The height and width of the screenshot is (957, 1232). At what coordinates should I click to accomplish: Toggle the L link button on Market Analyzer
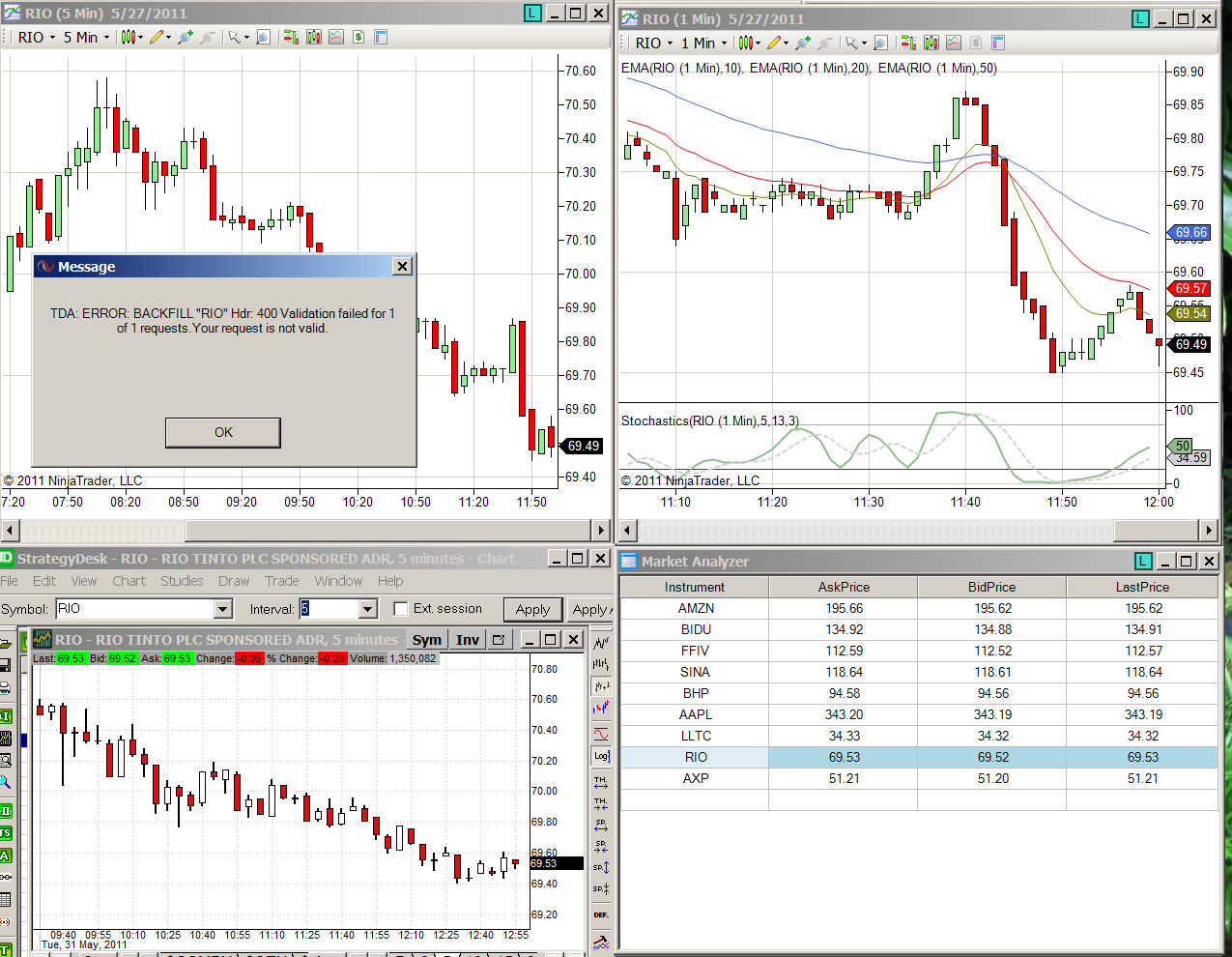[1142, 561]
